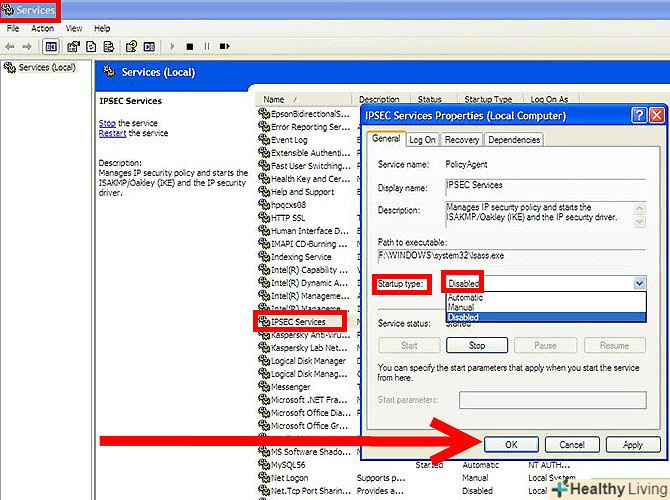This screenshot has width=670, height=500.
Task: Select the hpqcxs08 service icon
Action: coord(264,205)
